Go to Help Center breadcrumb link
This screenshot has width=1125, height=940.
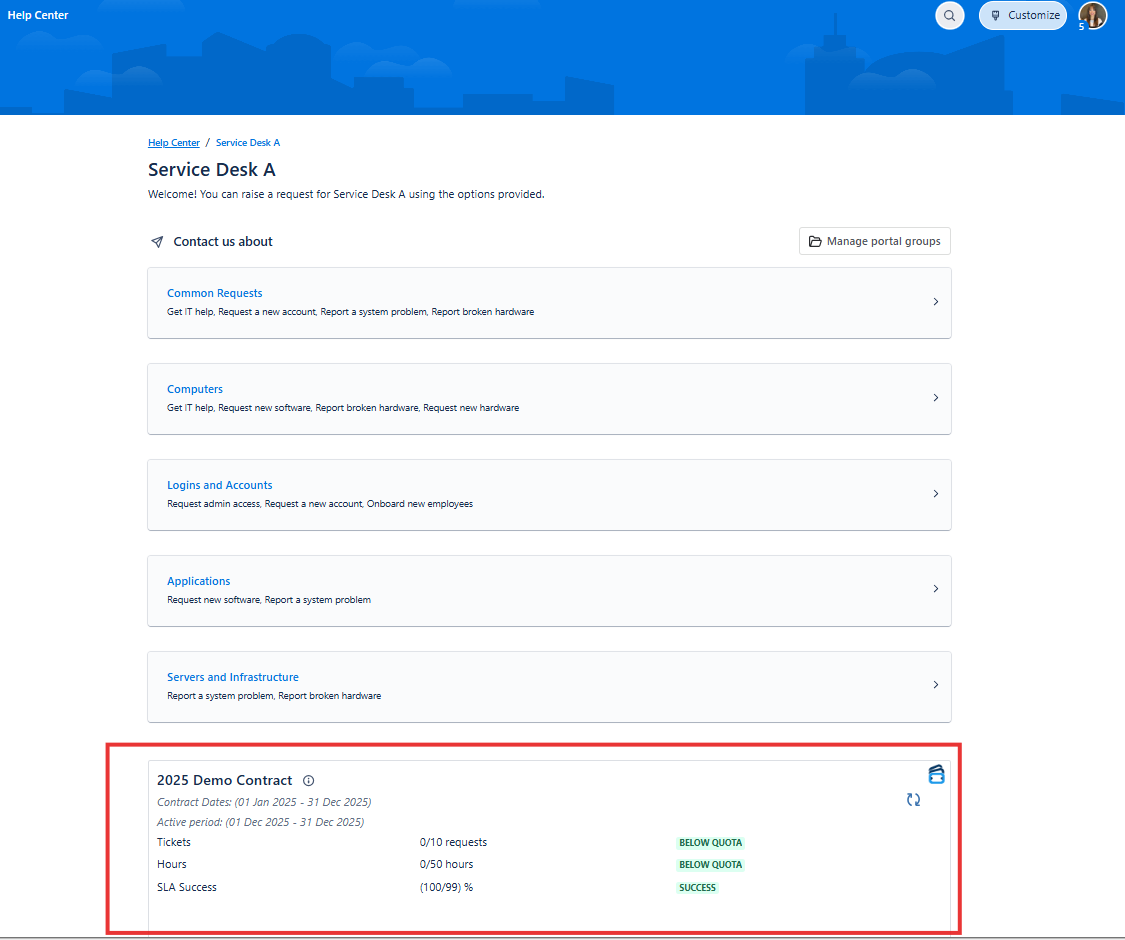pos(174,143)
